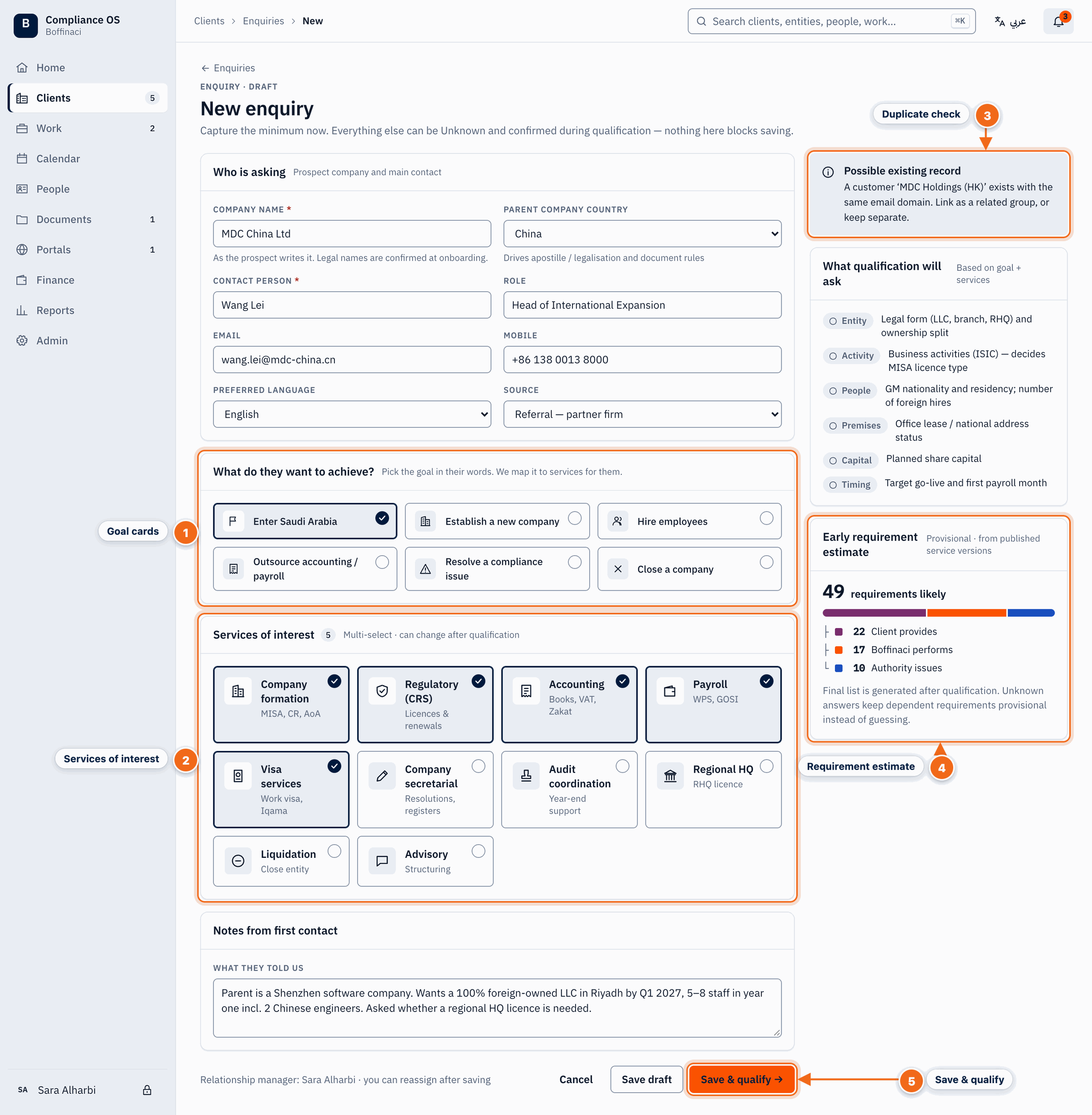Uncheck the Regulatory (CRS) service checkbox
The height and width of the screenshot is (1115, 1092).
point(478,681)
